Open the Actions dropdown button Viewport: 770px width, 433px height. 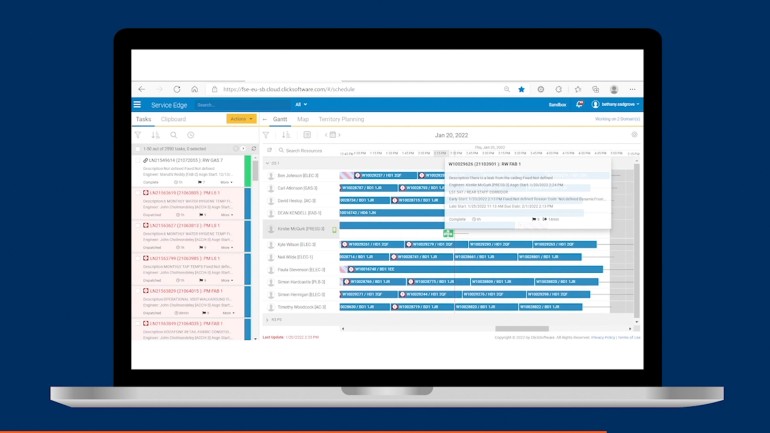241,119
